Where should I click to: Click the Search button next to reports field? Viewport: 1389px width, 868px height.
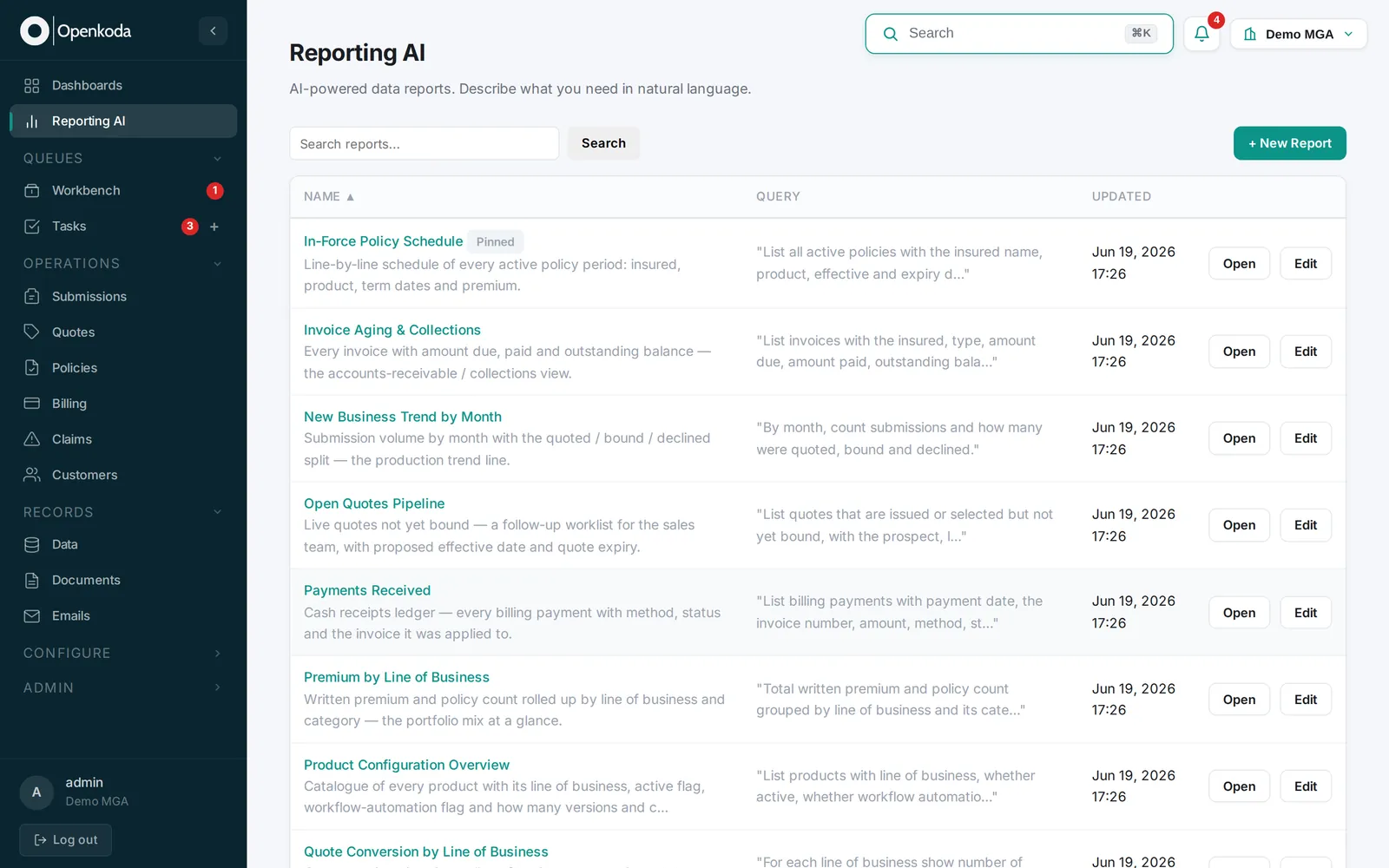pos(603,143)
